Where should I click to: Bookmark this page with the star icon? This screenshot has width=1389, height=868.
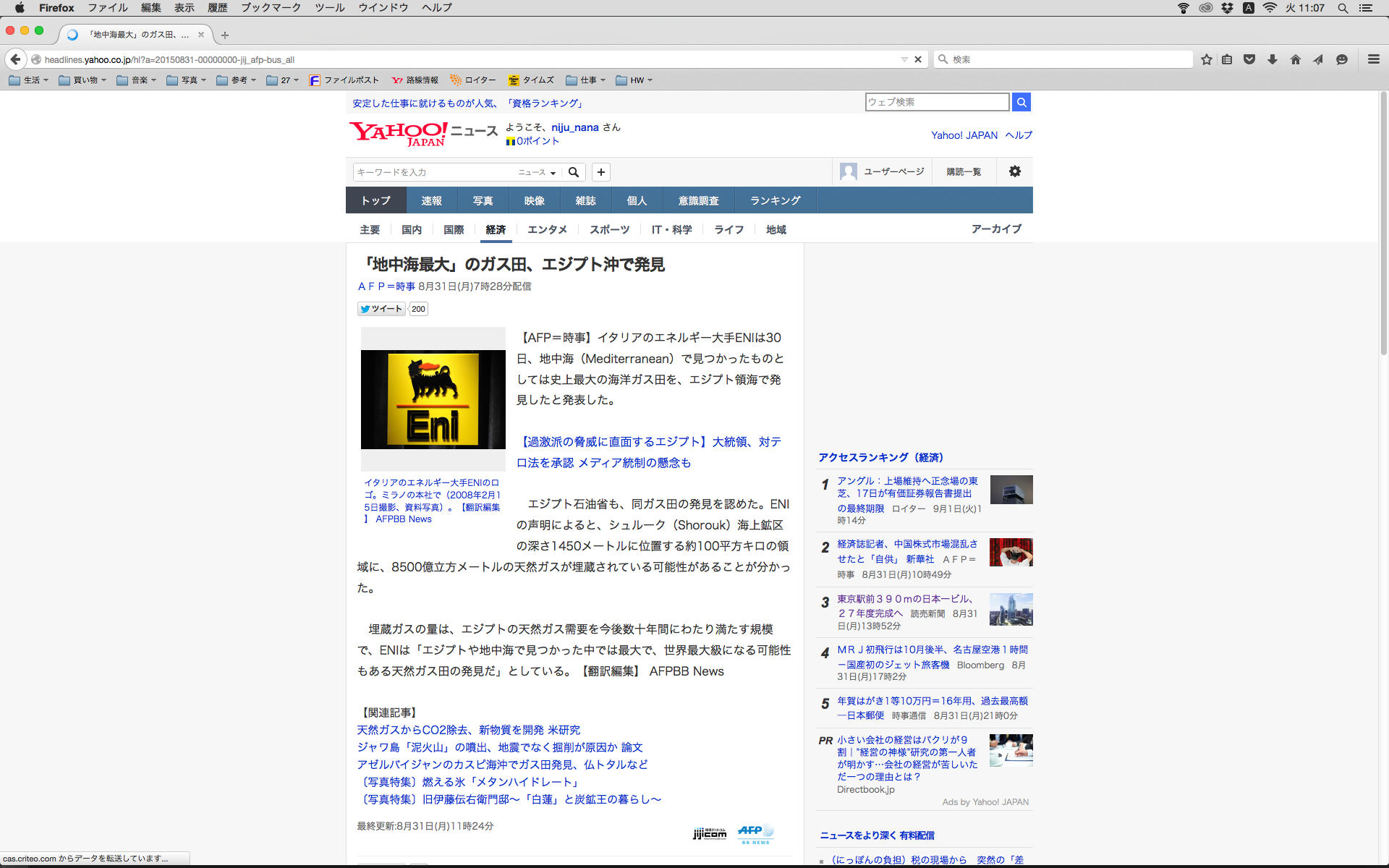(1206, 59)
